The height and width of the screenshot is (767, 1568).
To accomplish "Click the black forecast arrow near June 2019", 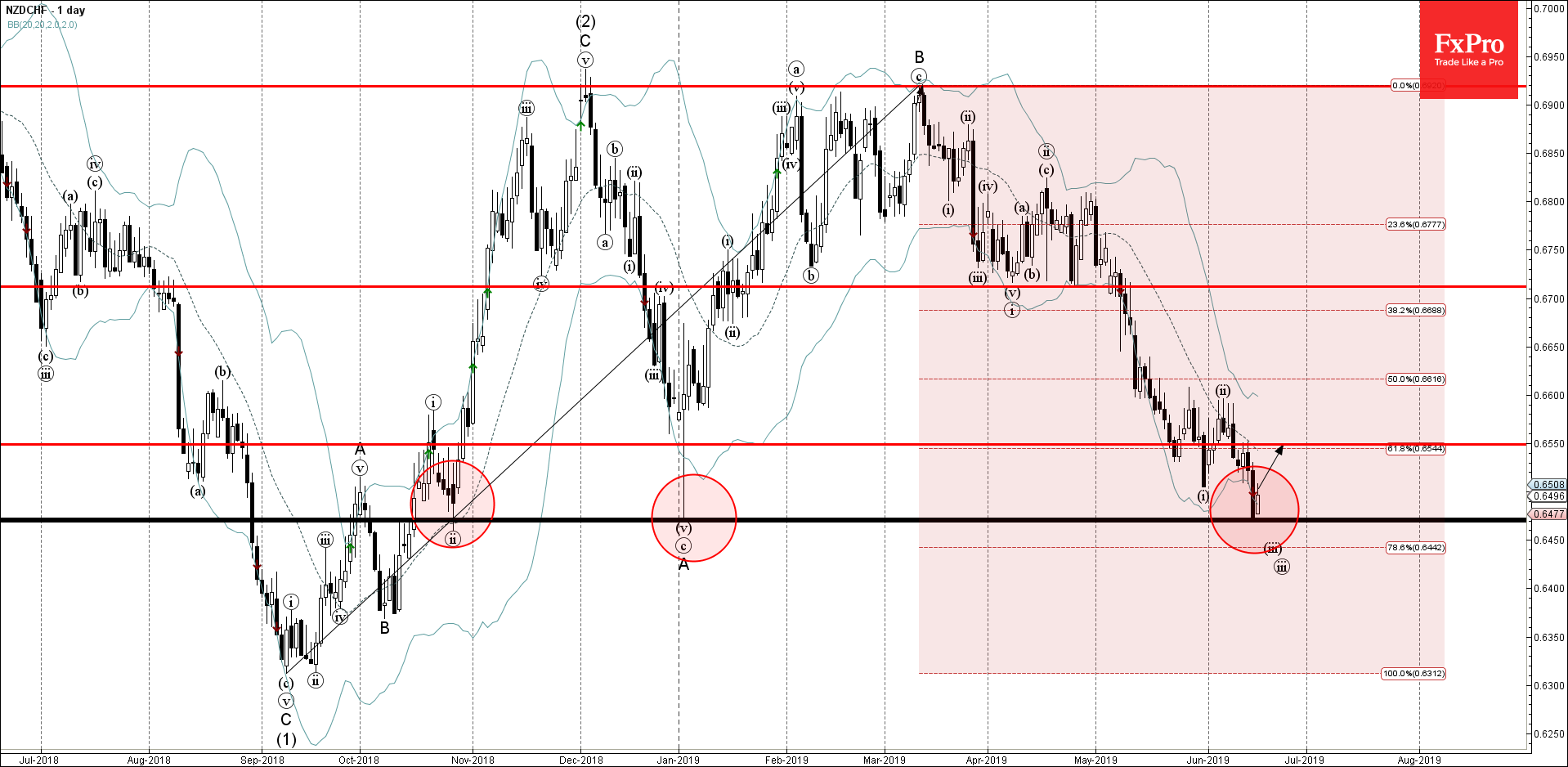I will tap(1270, 467).
